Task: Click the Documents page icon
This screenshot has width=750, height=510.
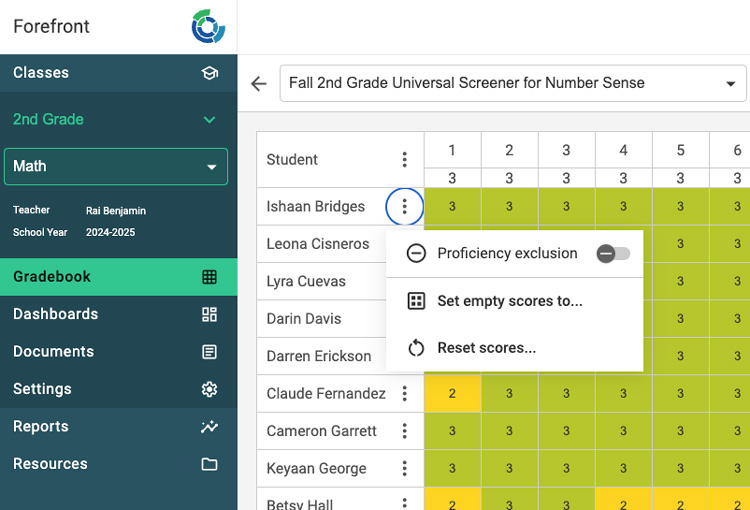Action: tap(210, 352)
